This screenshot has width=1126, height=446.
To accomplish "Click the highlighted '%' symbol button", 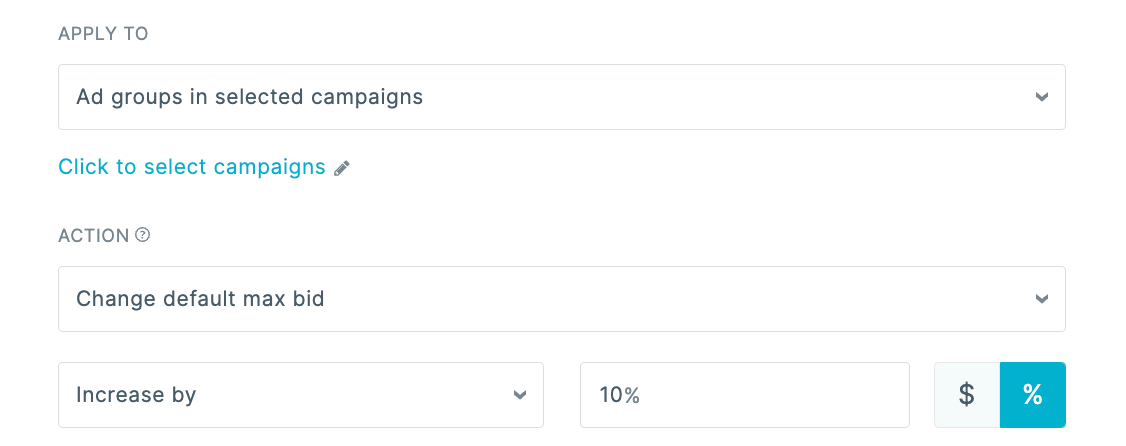I will coord(1033,395).
